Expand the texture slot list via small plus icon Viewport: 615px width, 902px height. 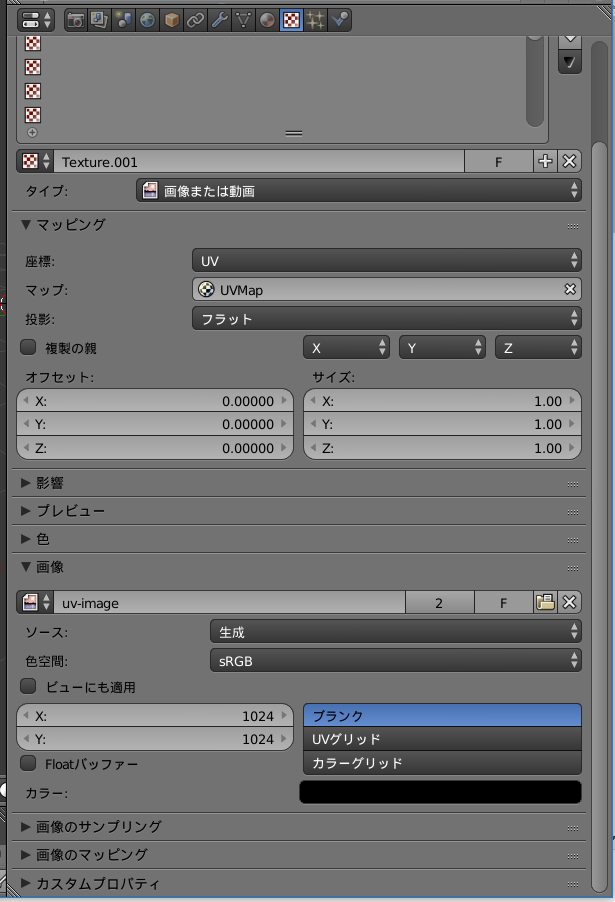coord(32,133)
